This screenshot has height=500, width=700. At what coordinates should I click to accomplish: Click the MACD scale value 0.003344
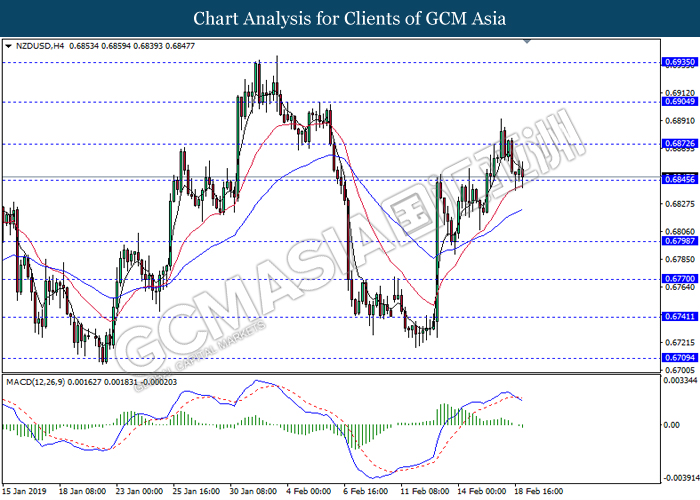pos(680,380)
